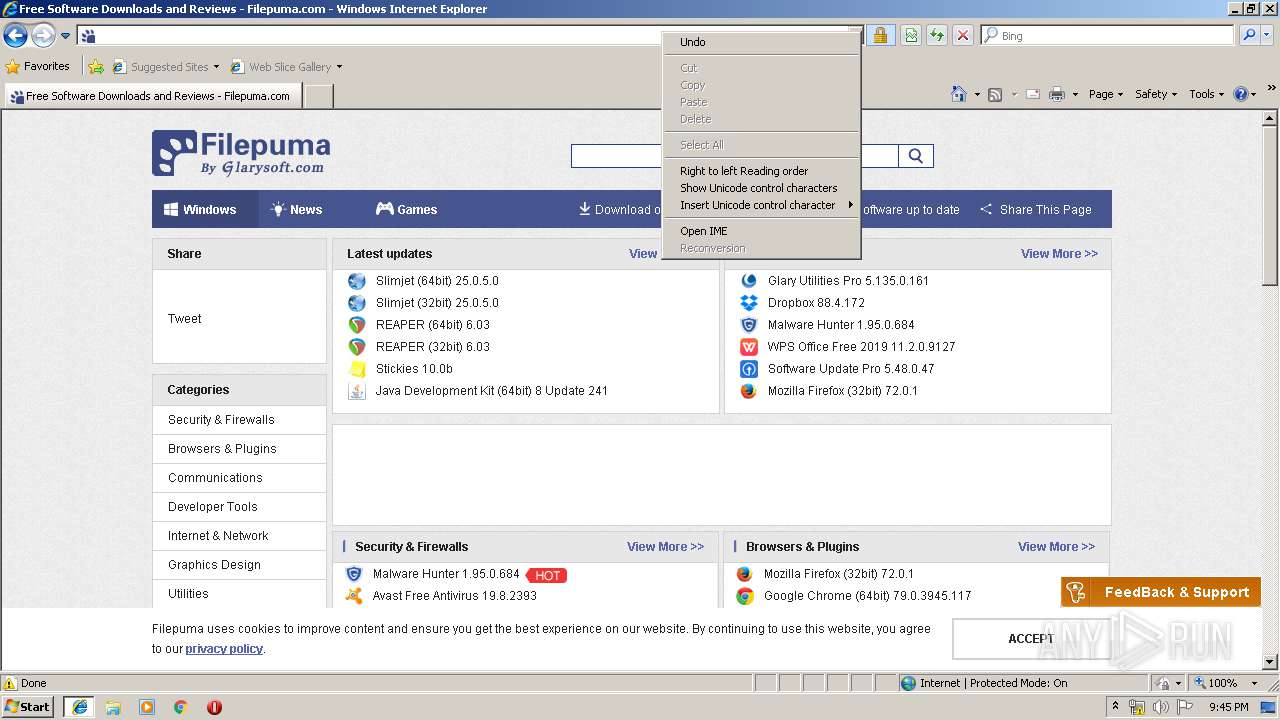The height and width of the screenshot is (720, 1280).
Task: Open Malware Hunter 1.95.0.684 HOT entry
Action: point(446,574)
